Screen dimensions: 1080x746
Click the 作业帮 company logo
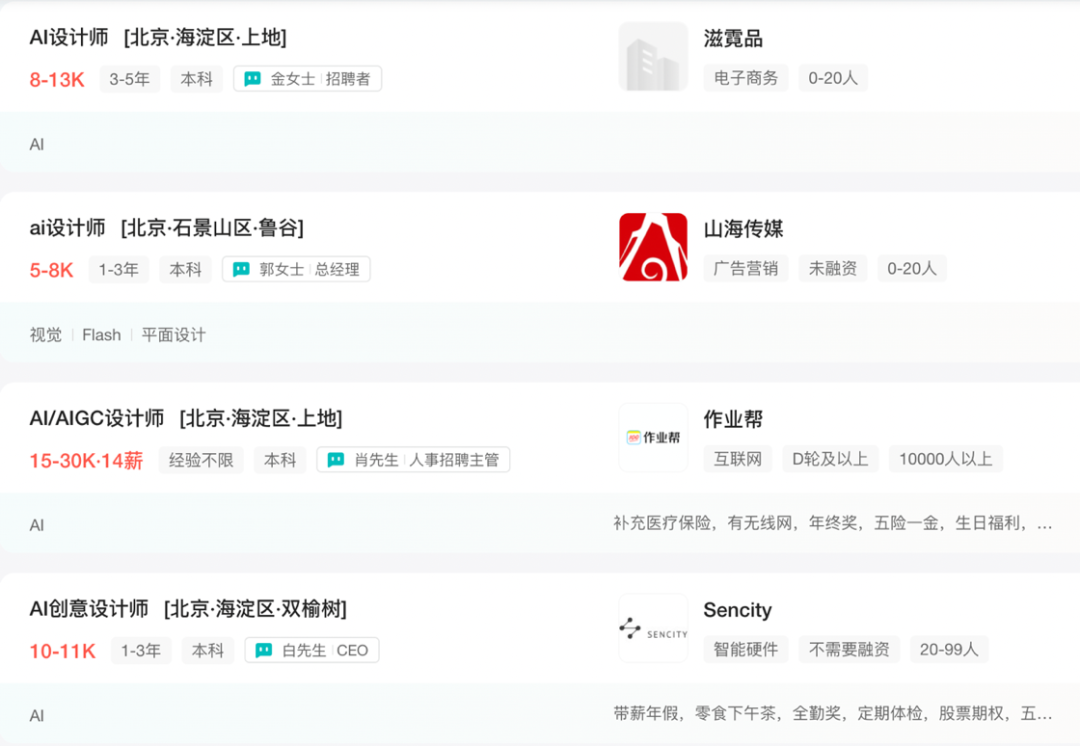[653, 438]
